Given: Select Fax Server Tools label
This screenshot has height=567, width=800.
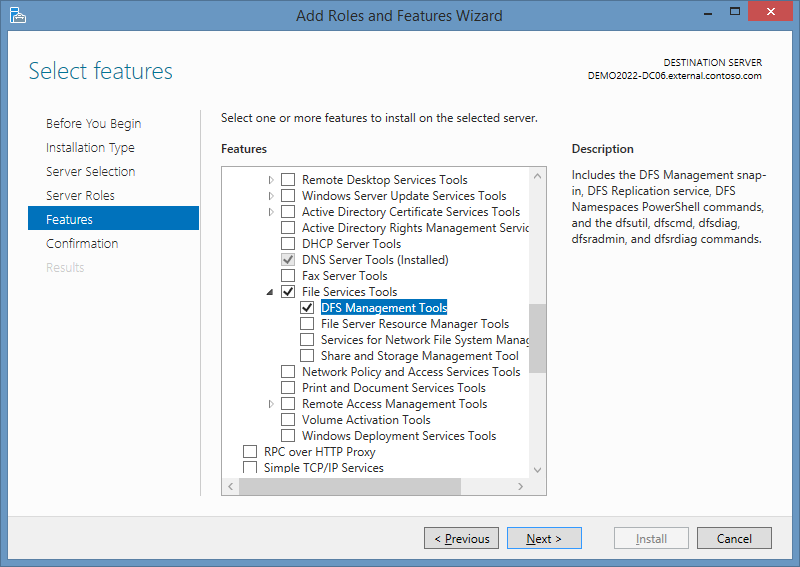Looking at the screenshot, I should (x=344, y=276).
